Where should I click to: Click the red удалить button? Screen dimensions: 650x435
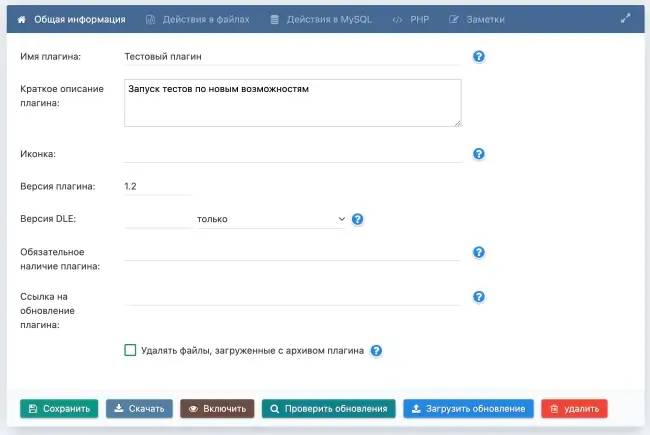574,409
